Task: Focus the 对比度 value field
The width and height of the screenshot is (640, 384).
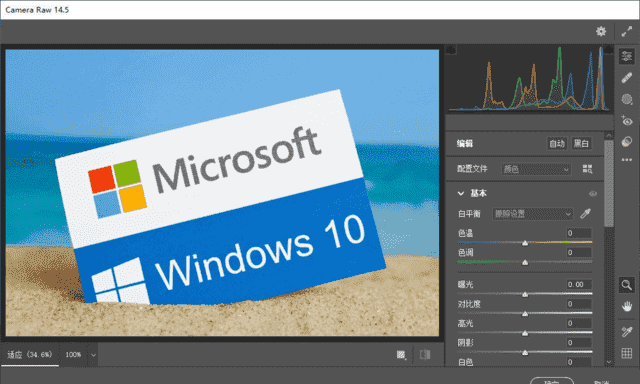Action: pyautogui.click(x=579, y=304)
